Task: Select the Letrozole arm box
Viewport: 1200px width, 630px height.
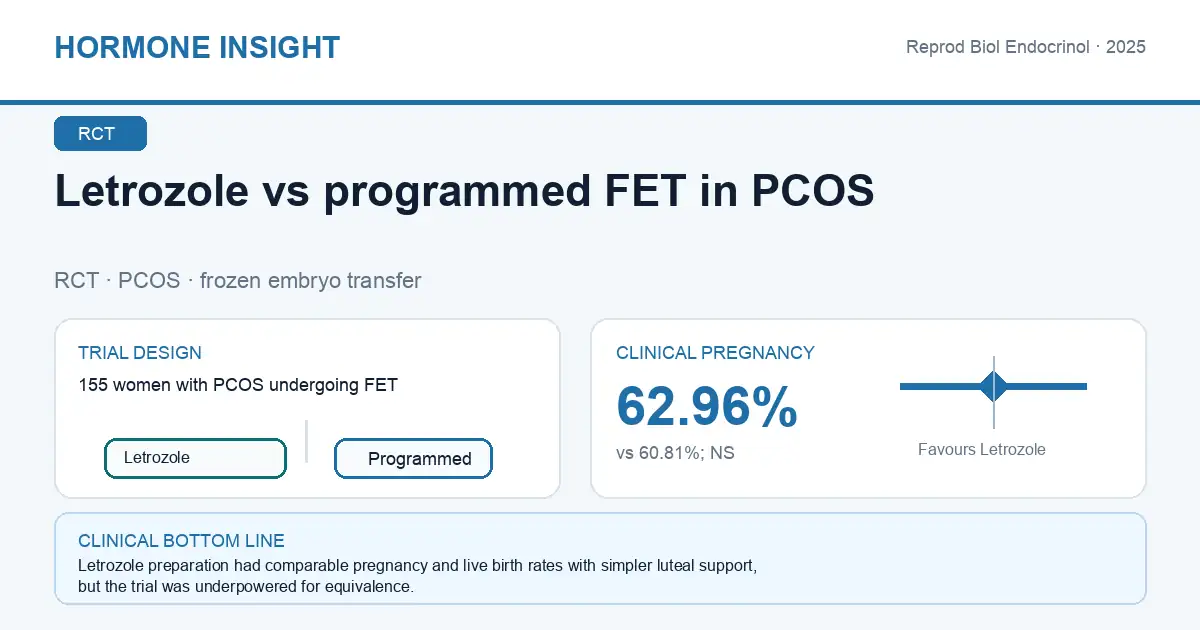Action: tap(196, 458)
